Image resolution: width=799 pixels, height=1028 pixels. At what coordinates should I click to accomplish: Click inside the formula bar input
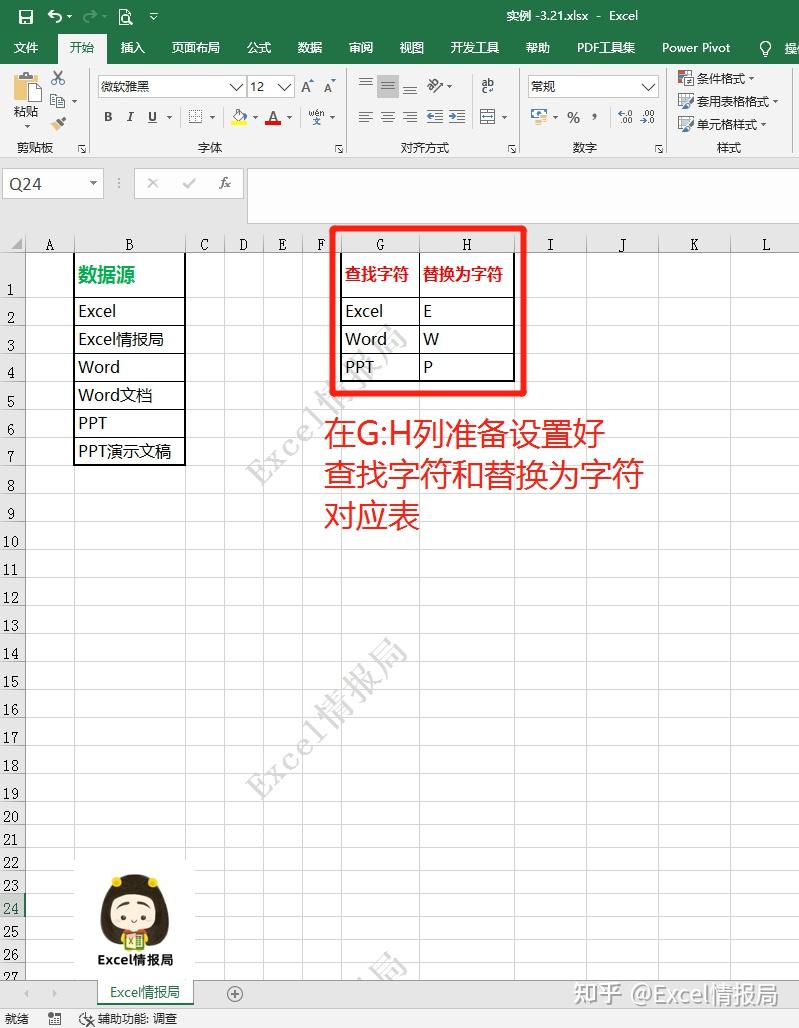coord(522,195)
